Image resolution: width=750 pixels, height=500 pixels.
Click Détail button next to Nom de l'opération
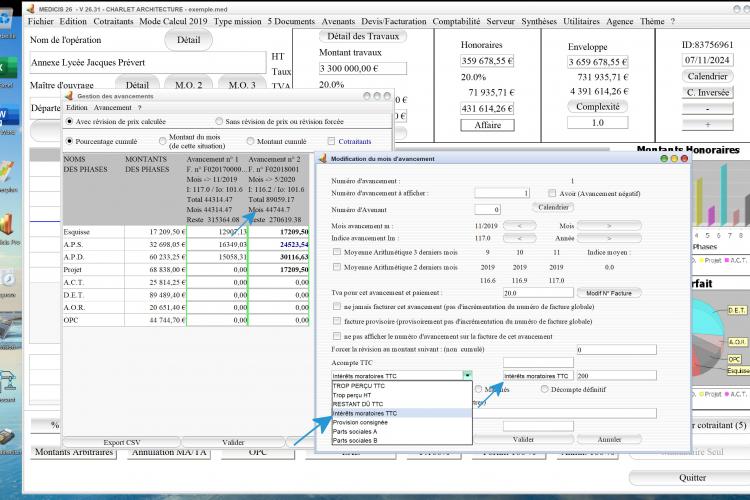[188, 40]
